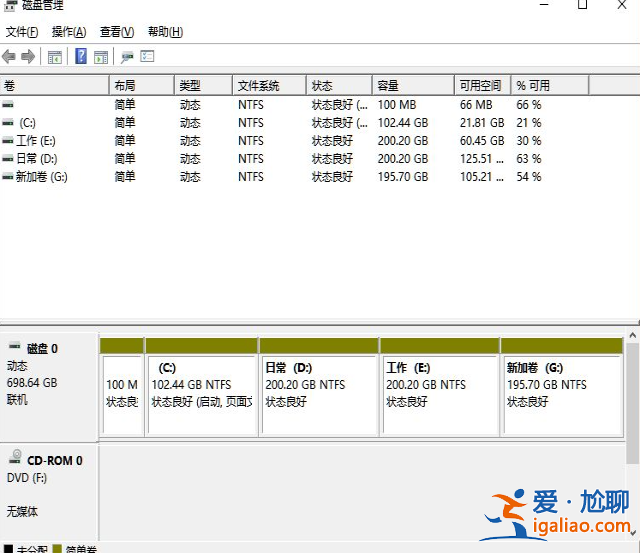Click the 60.45 GB free space cell

[482, 141]
